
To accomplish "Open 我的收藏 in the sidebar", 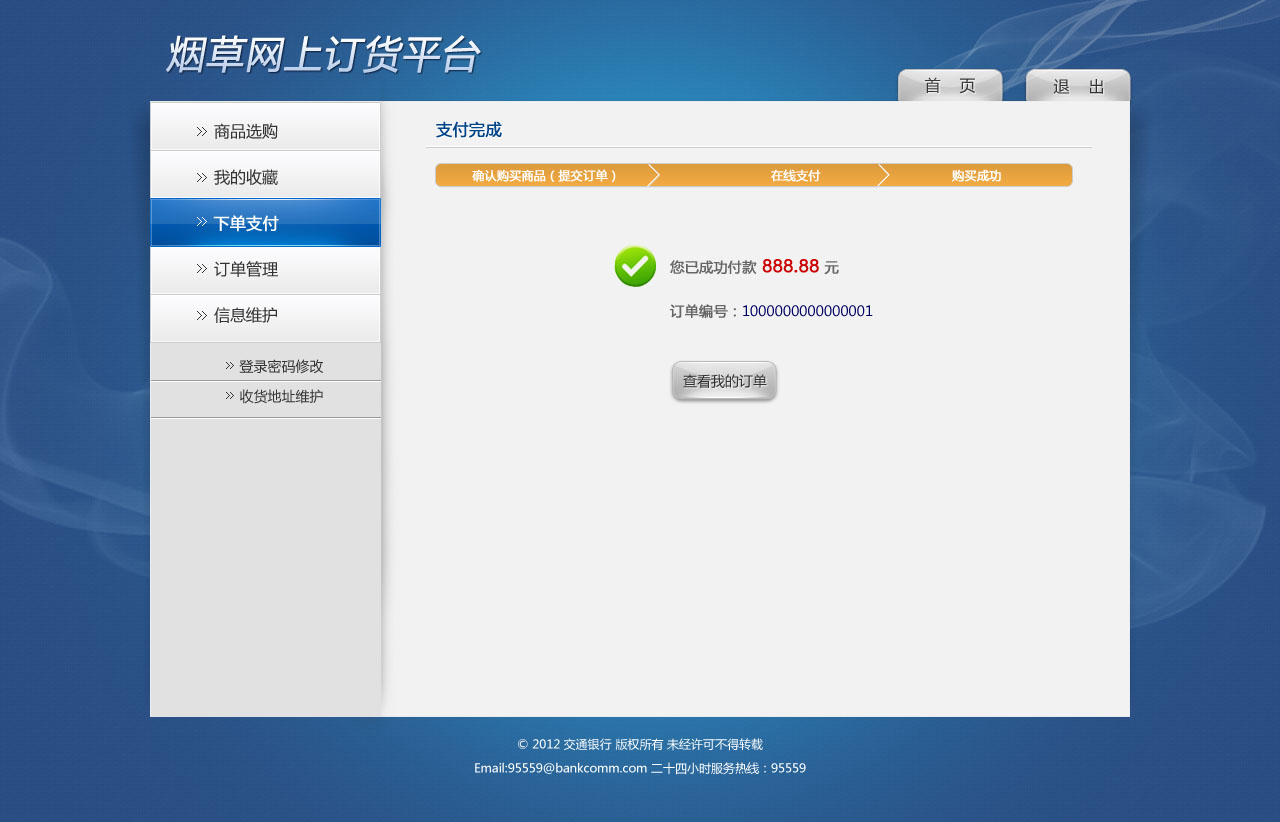I will tap(265, 175).
